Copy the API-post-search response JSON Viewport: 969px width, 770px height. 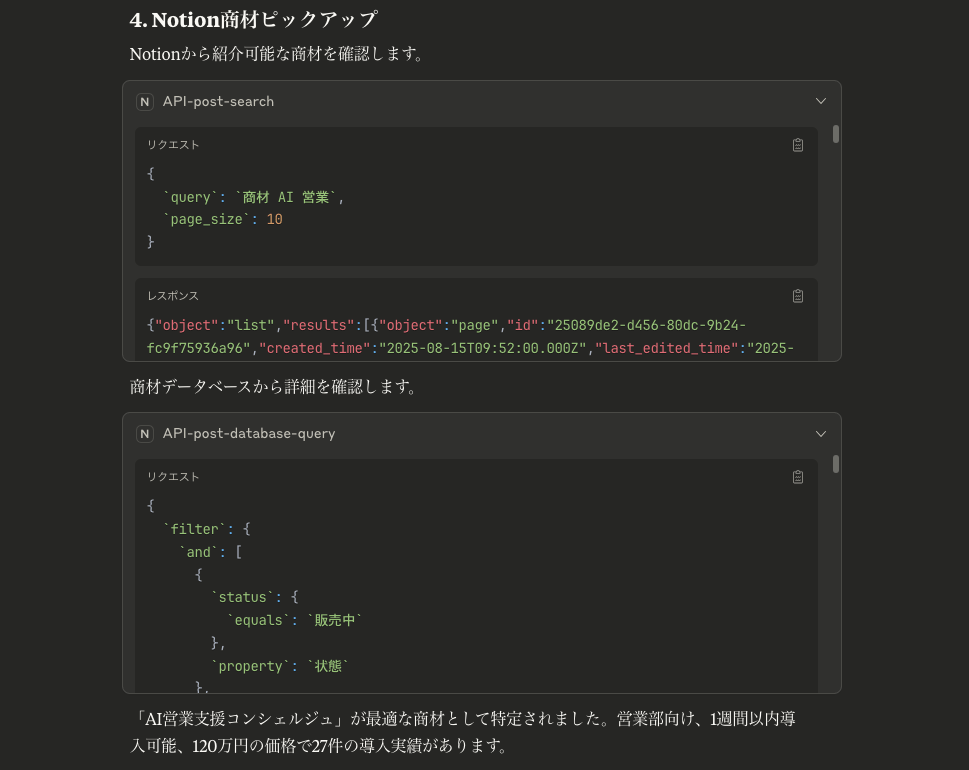pos(798,296)
